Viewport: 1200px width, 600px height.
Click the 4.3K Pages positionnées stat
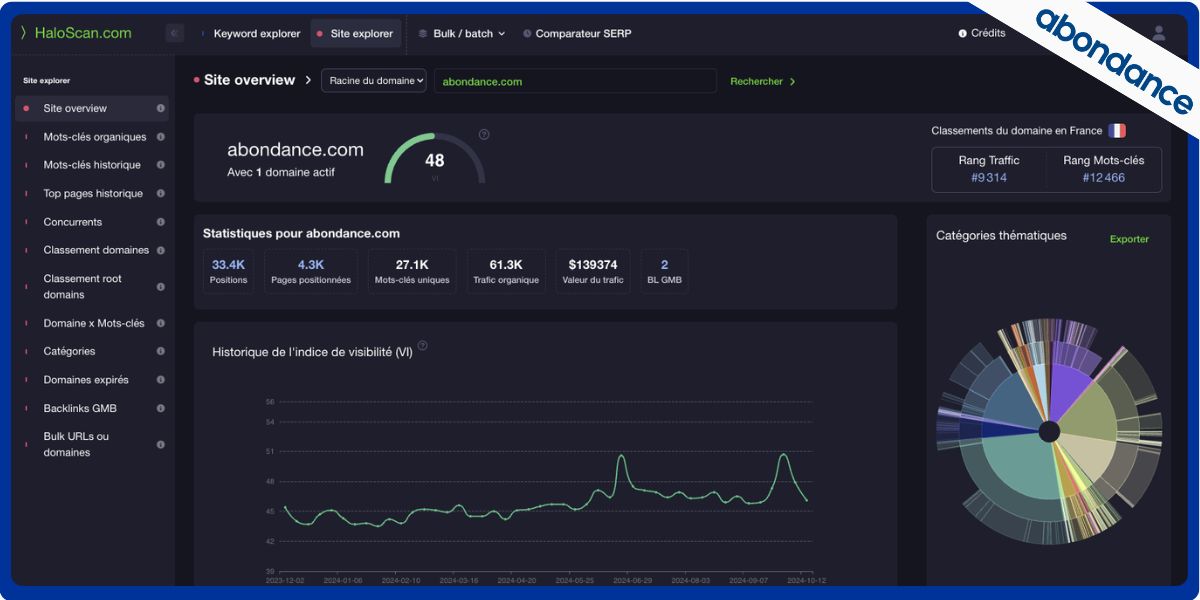pyautogui.click(x=311, y=271)
